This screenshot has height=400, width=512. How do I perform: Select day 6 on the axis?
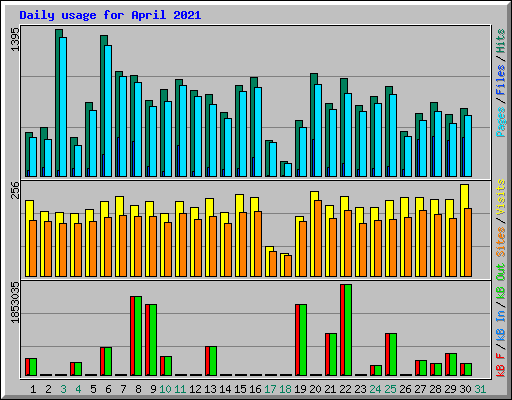click(108, 389)
